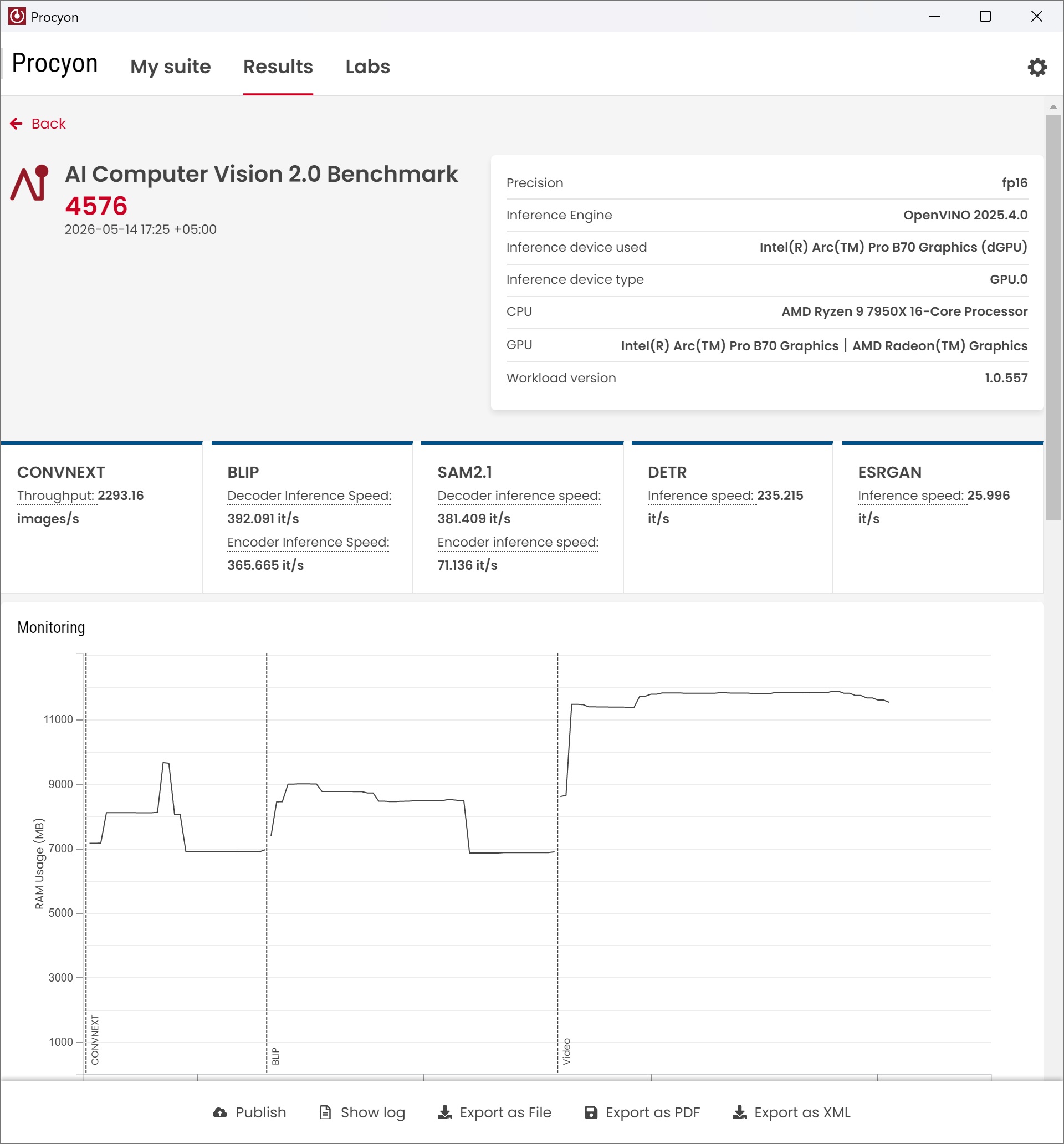This screenshot has height=1144, width=1064.
Task: Click the GPU.0 device type value
Action: (1008, 280)
